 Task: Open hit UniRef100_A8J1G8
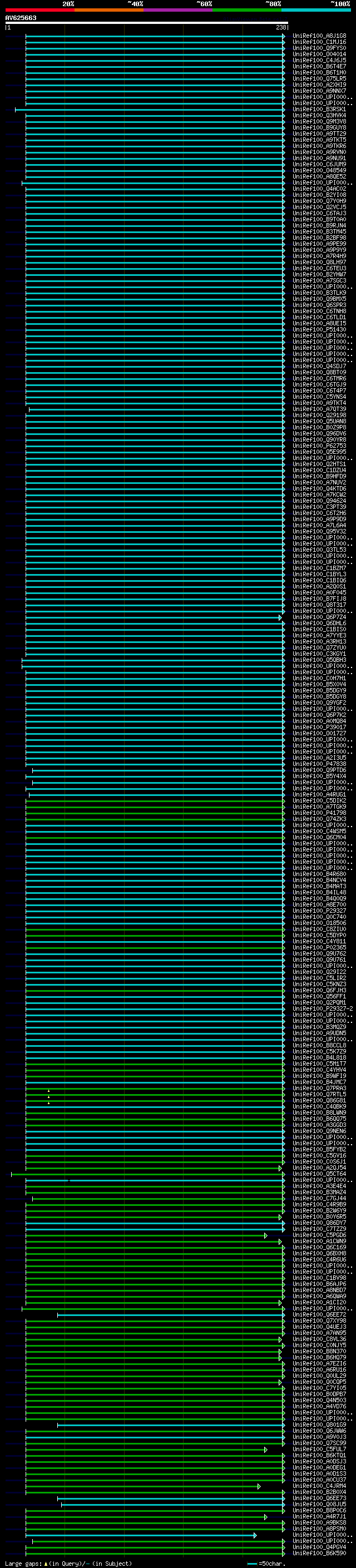point(319,36)
